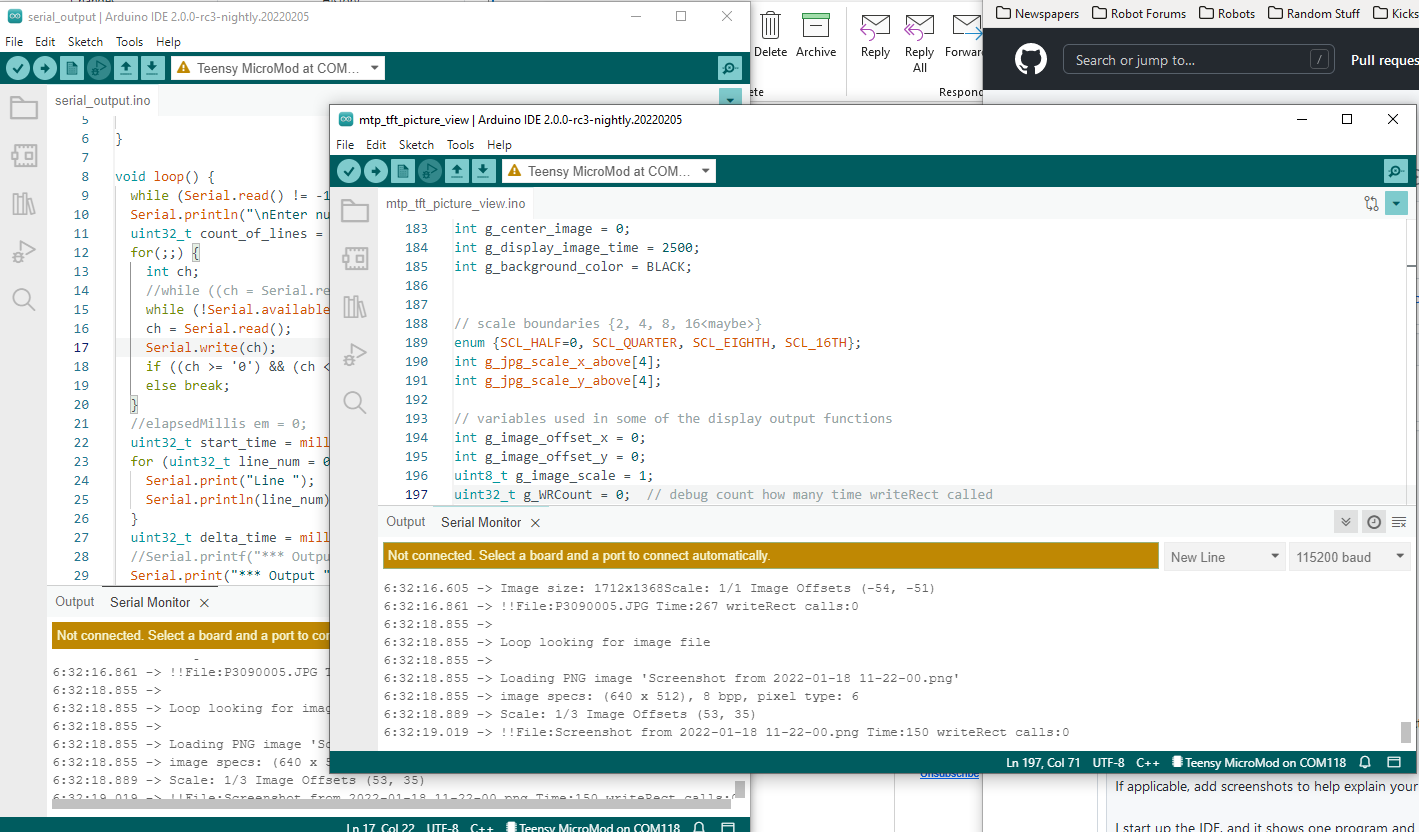The height and width of the screenshot is (832, 1419).
Task: Open board selector in serial_output window
Action: (x=277, y=68)
